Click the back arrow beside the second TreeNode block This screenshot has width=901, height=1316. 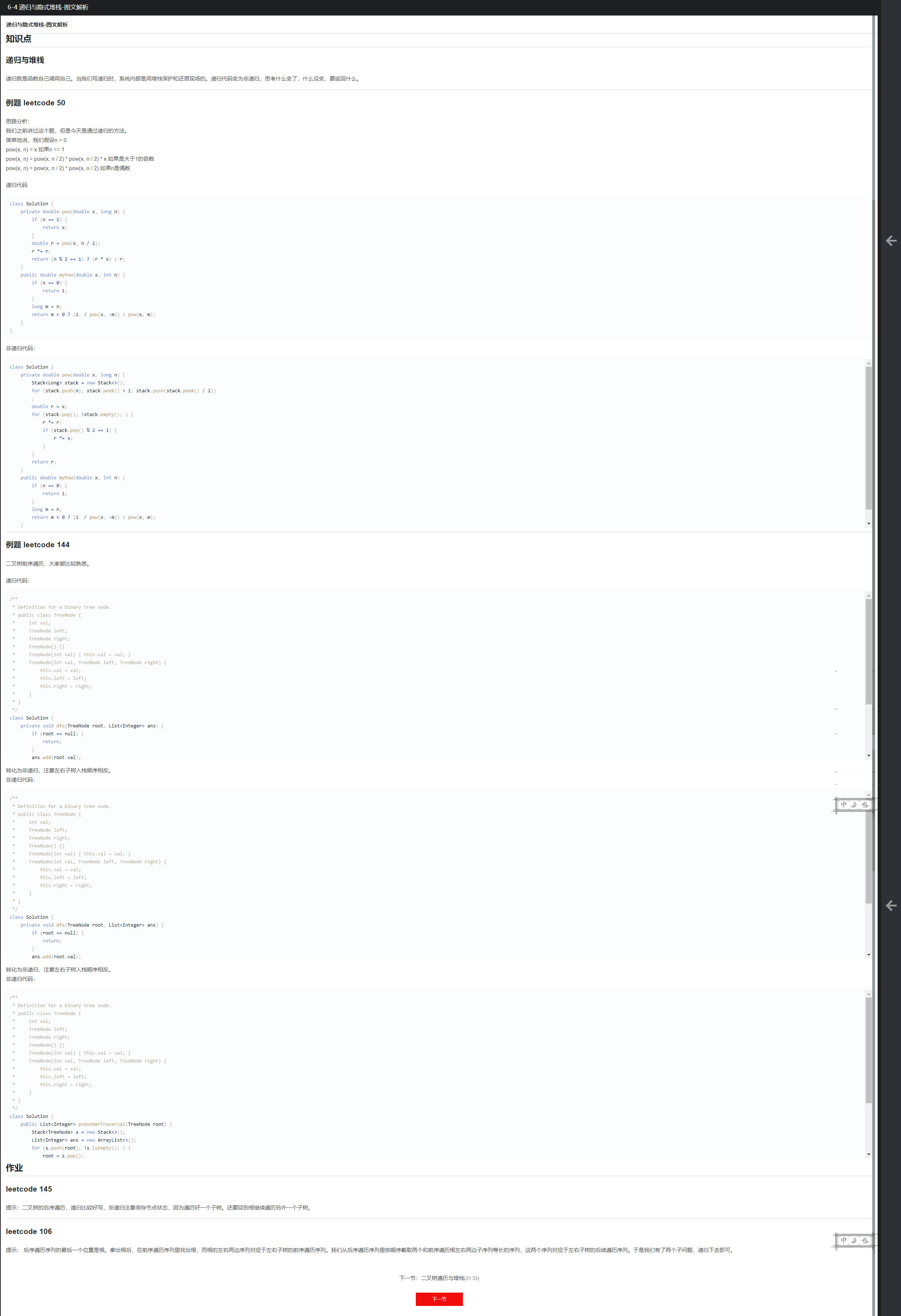pos(891,905)
